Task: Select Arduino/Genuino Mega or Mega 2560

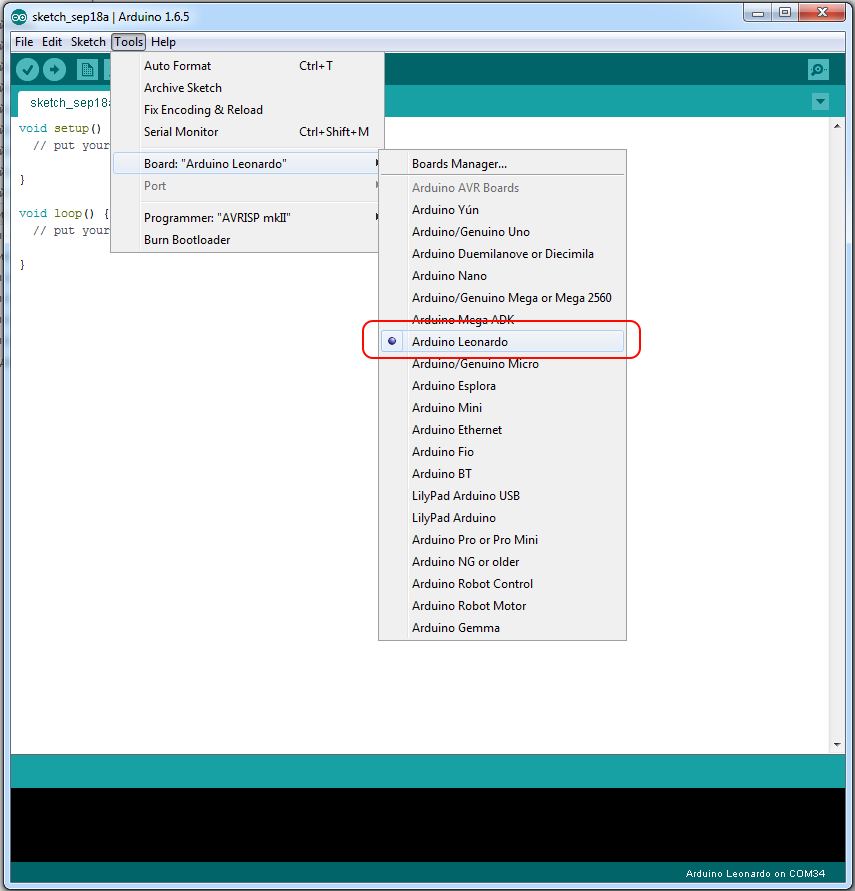Action: (x=502, y=298)
